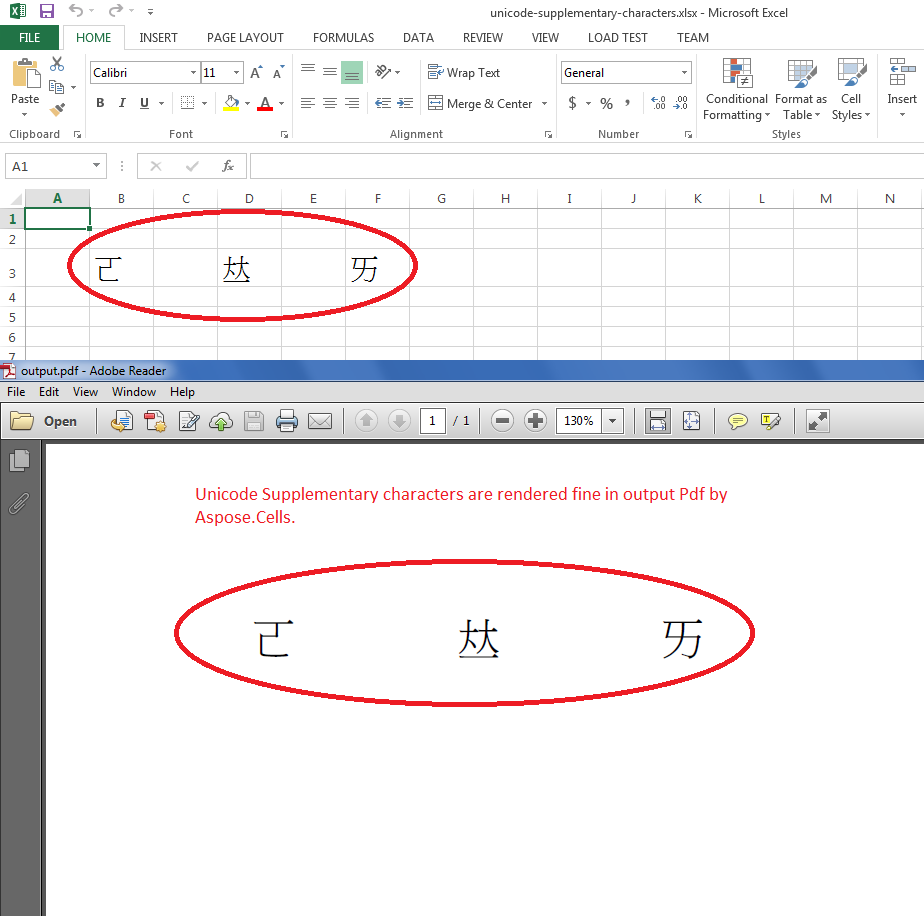Screen dimensions: 924x916
Task: Switch to the PAGE LAYOUT tab
Action: (245, 38)
